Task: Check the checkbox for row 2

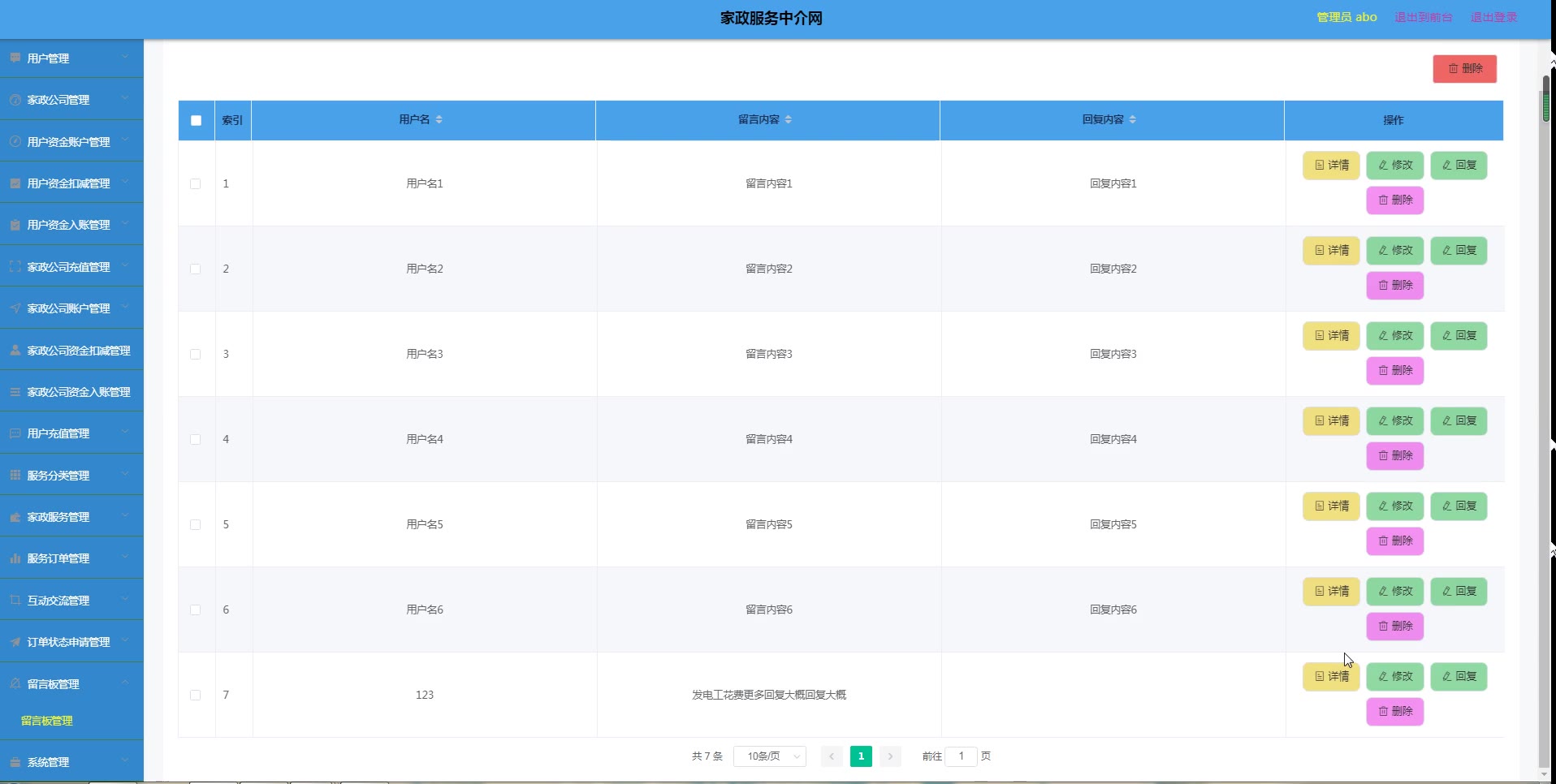Action: tap(196, 269)
